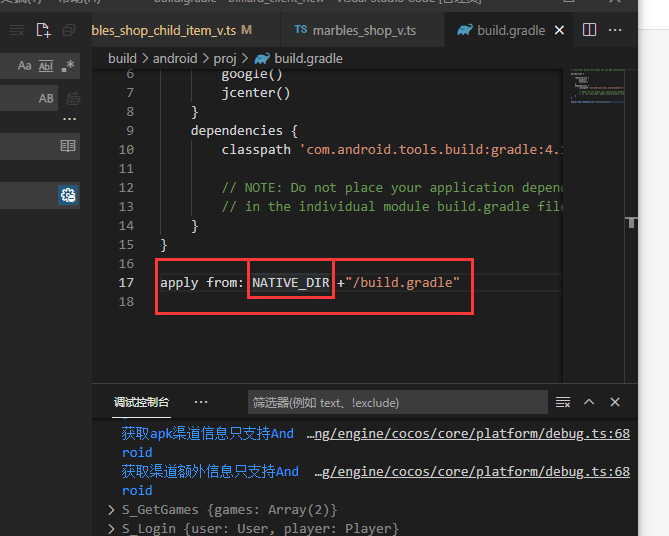This screenshot has height=536, width=669.
Task: Click the NATIVE_DIR variable on line 17
Action: tap(291, 283)
